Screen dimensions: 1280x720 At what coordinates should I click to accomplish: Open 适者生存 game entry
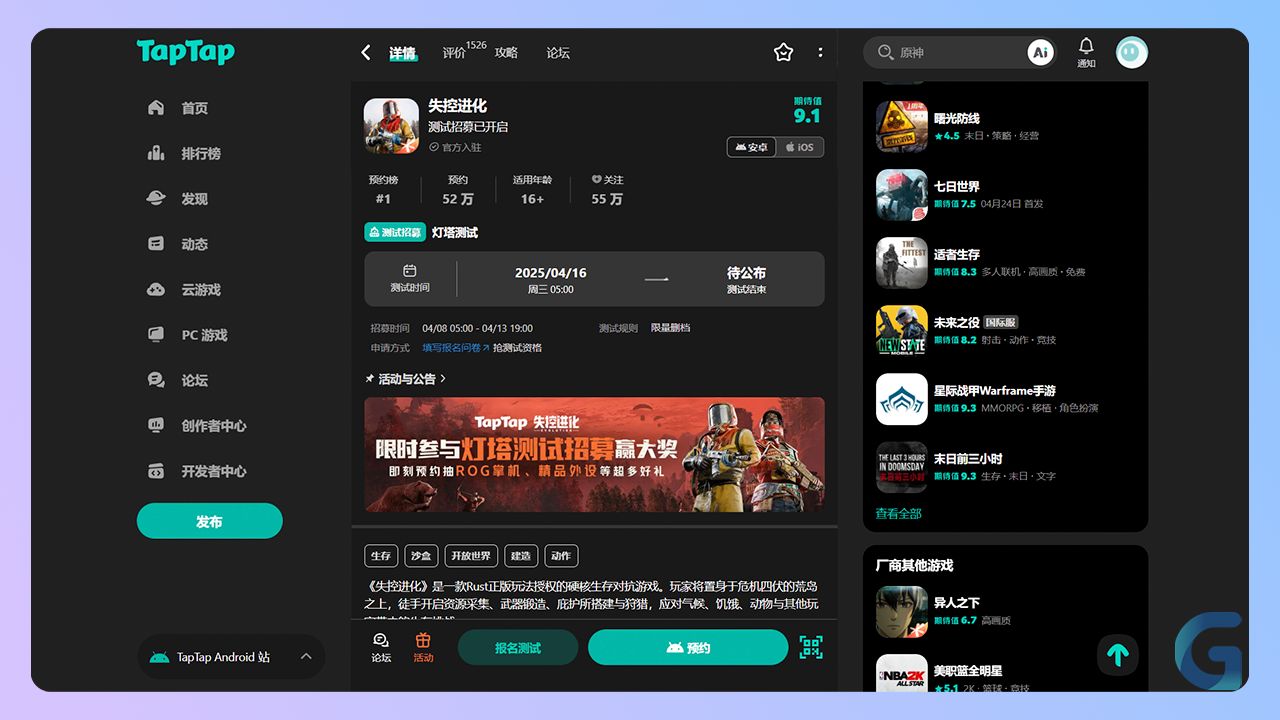click(x=1005, y=263)
